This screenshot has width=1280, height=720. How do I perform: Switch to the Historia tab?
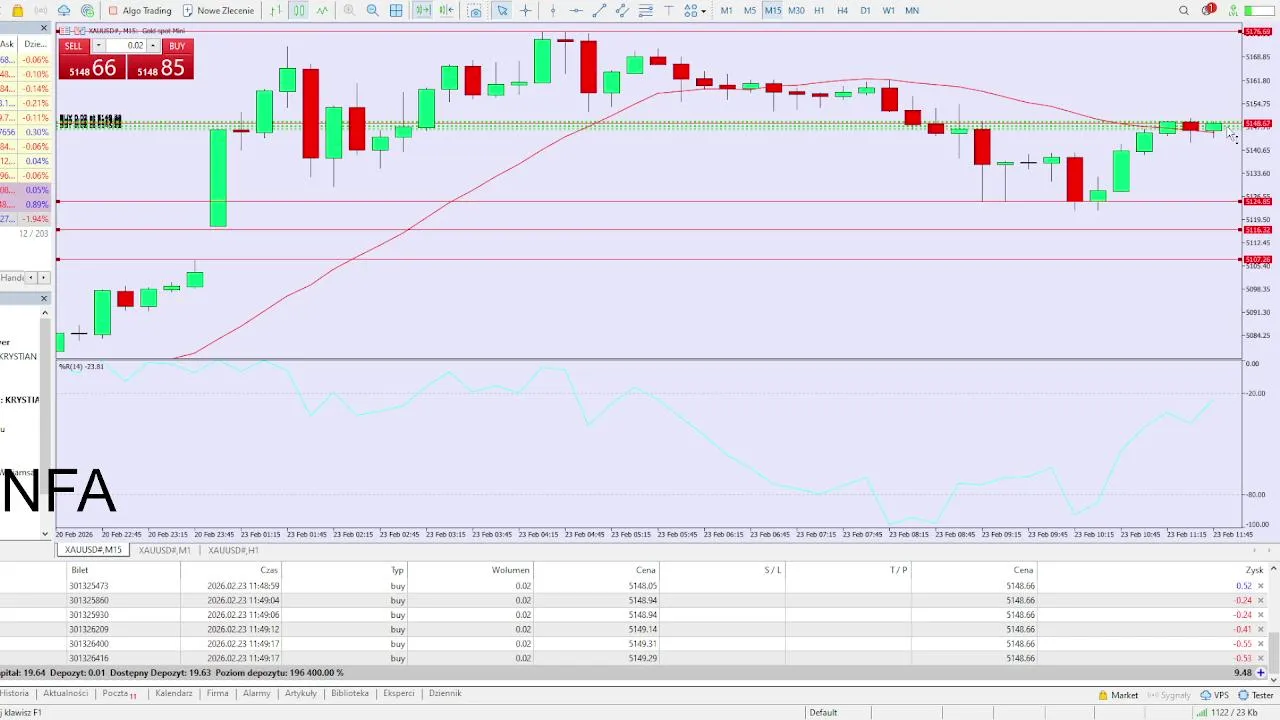pyautogui.click(x=15, y=693)
